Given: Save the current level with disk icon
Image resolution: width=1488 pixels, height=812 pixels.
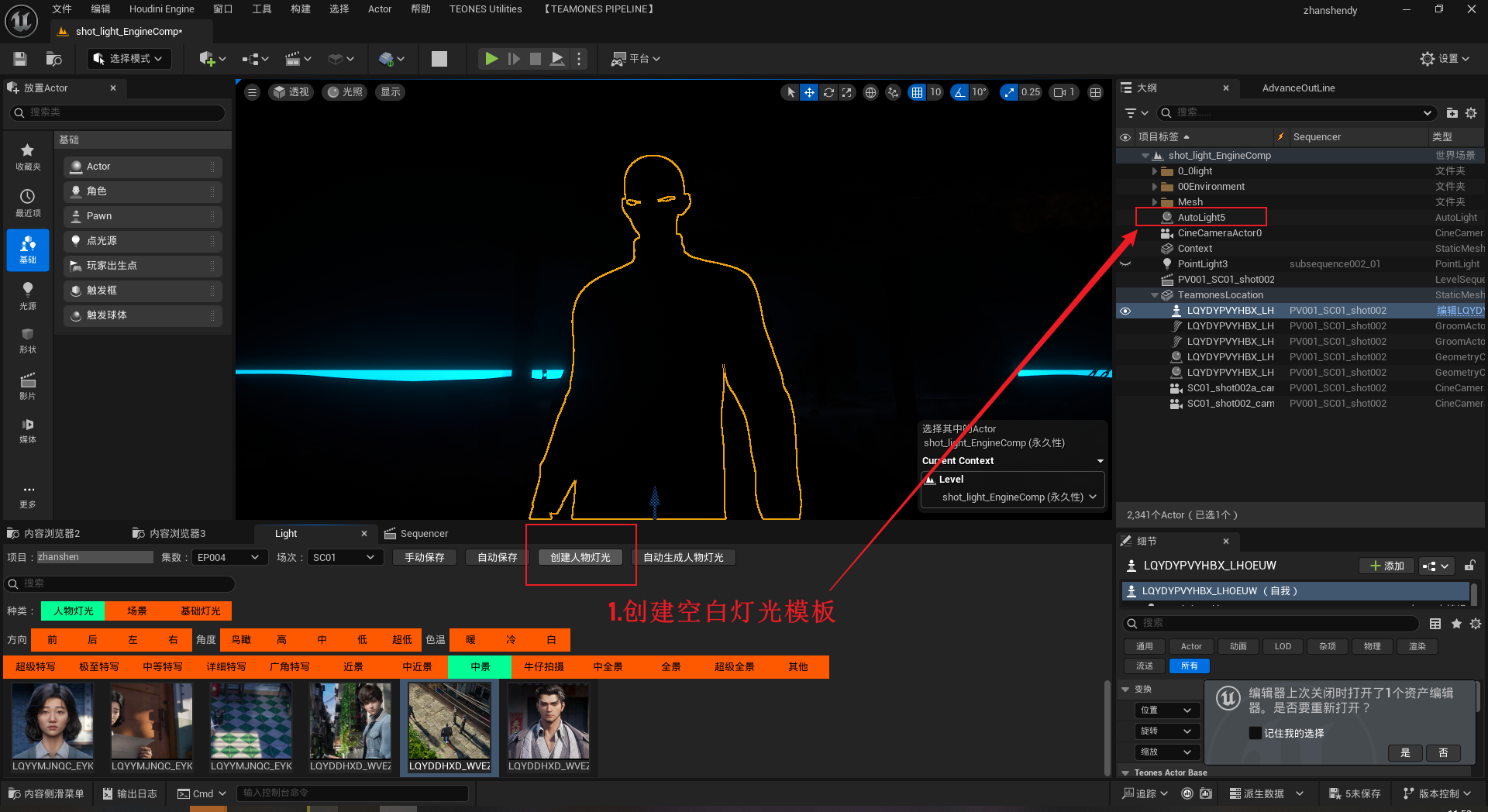Looking at the screenshot, I should point(20,59).
